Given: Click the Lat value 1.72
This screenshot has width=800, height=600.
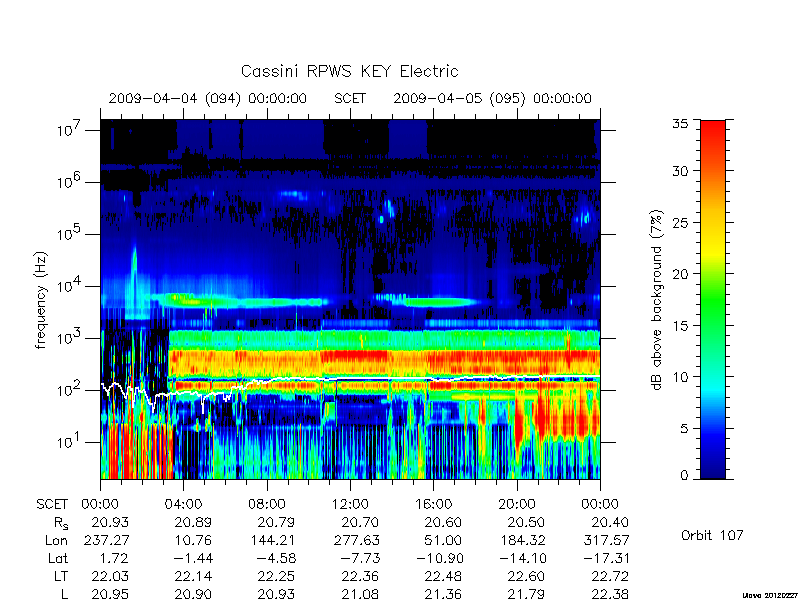Looking at the screenshot, I should pyautogui.click(x=114, y=559).
